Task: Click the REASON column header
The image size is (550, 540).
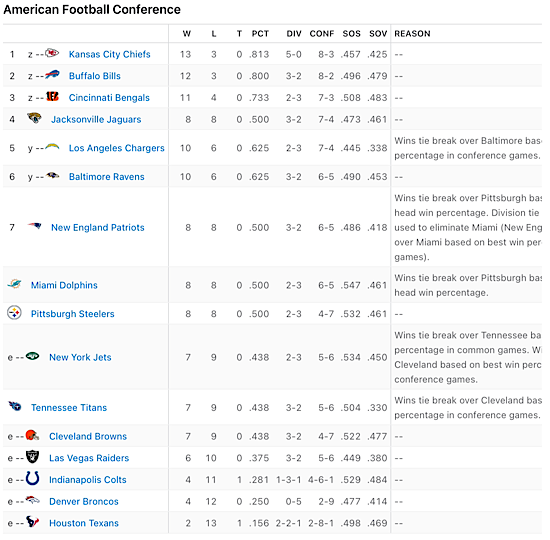Action: coord(412,34)
